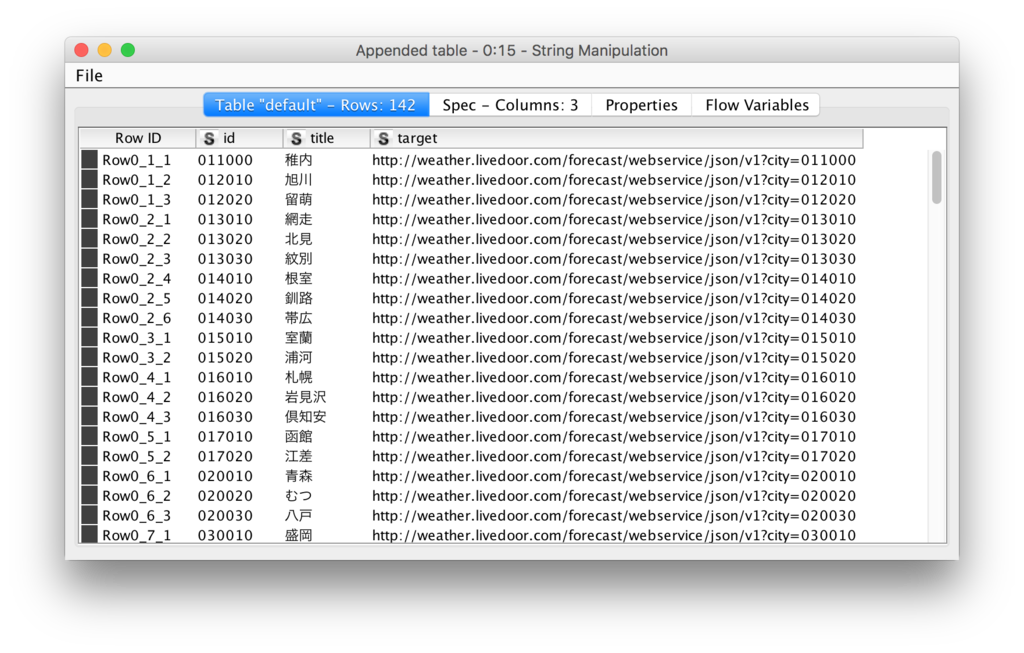The image size is (1024, 653).
Task: Click the color marker of Row0_5_1
Action: click(89, 436)
